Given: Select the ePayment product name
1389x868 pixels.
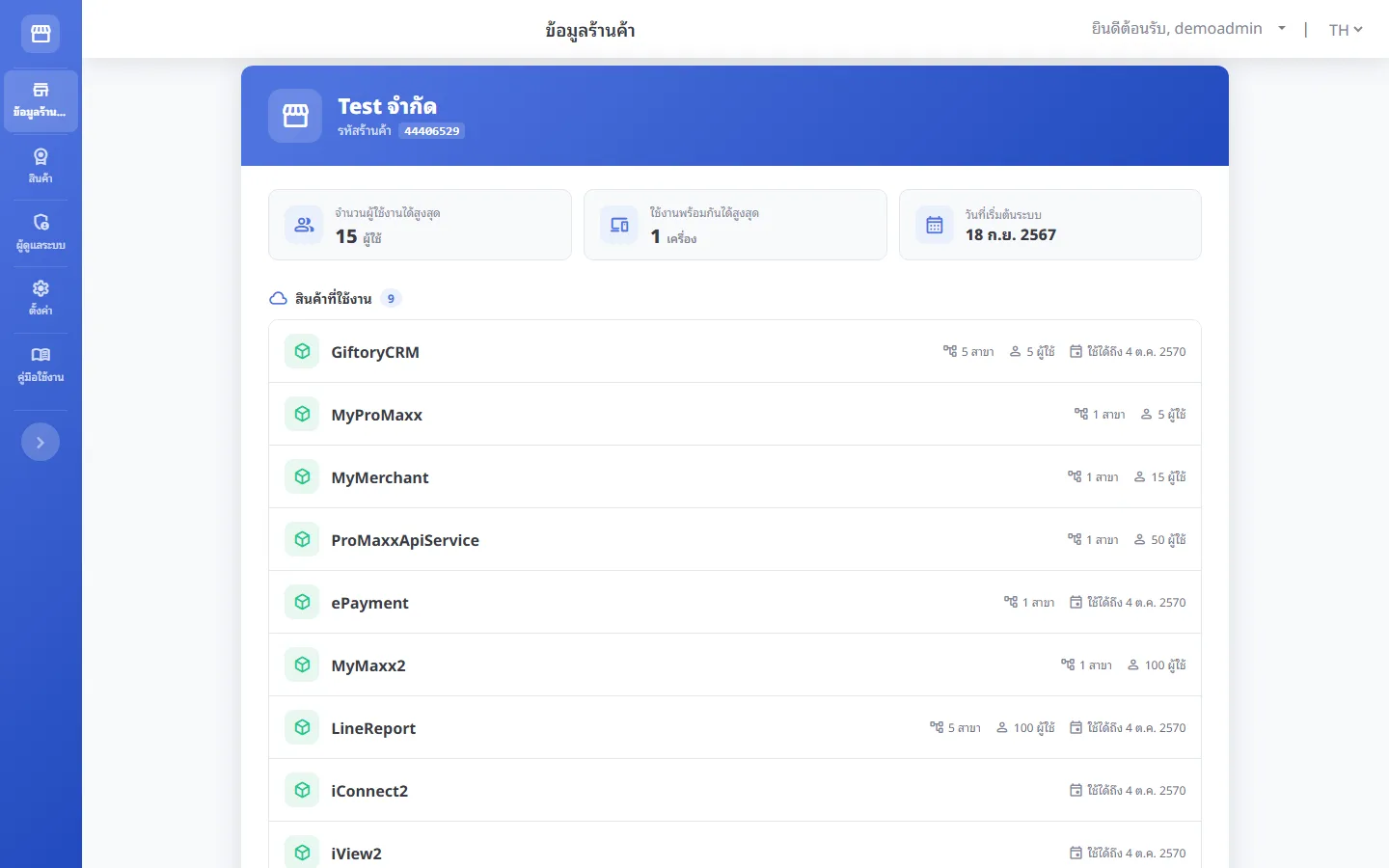Looking at the screenshot, I should tap(370, 603).
